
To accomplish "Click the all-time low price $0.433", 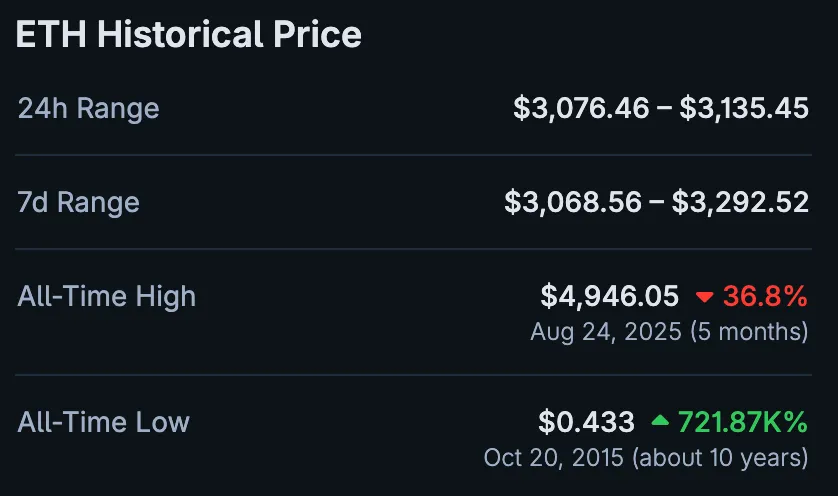I will [x=586, y=422].
